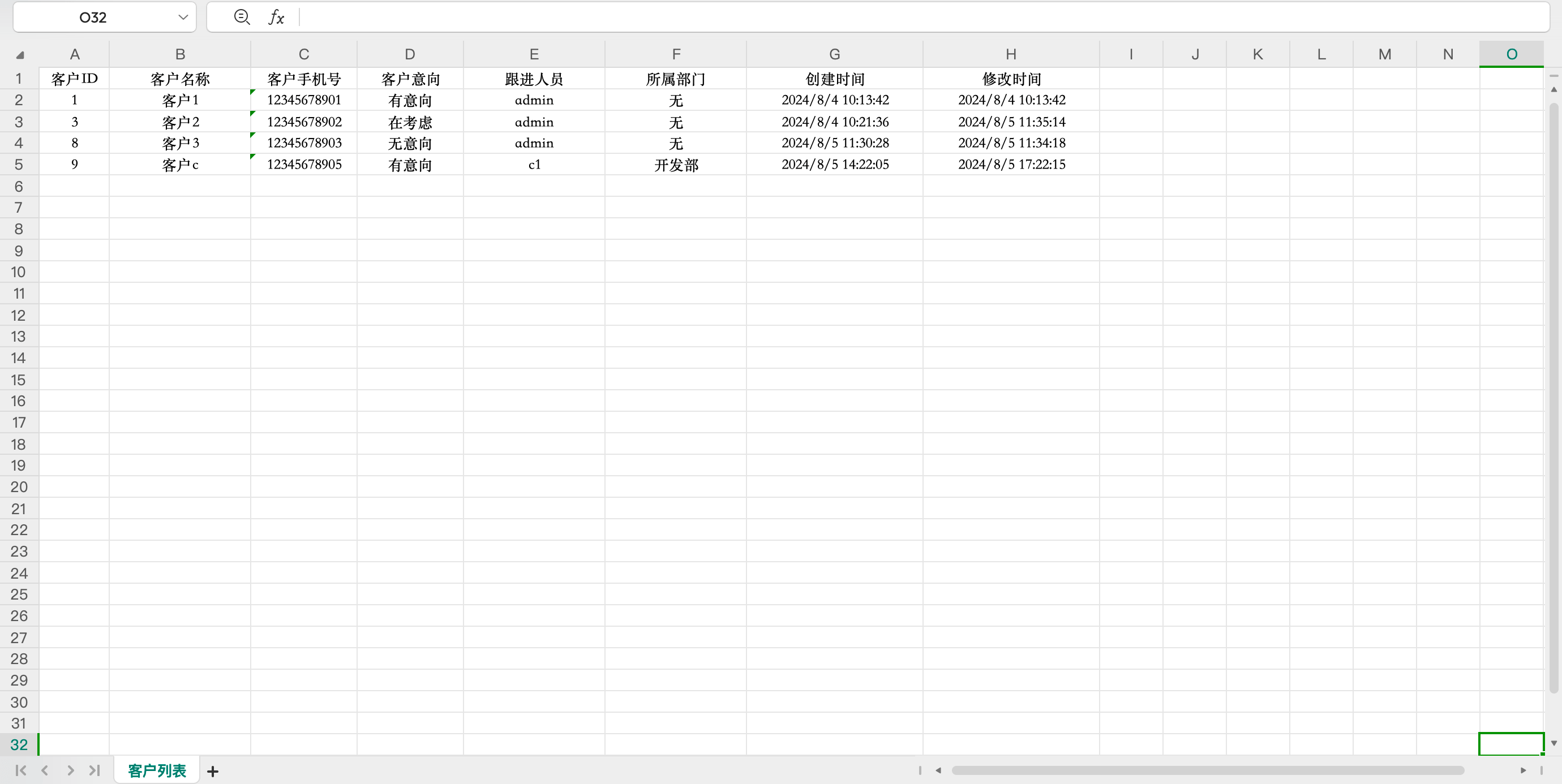Click the fx insert function icon
This screenshot has width=1562, height=784.
coord(276,17)
